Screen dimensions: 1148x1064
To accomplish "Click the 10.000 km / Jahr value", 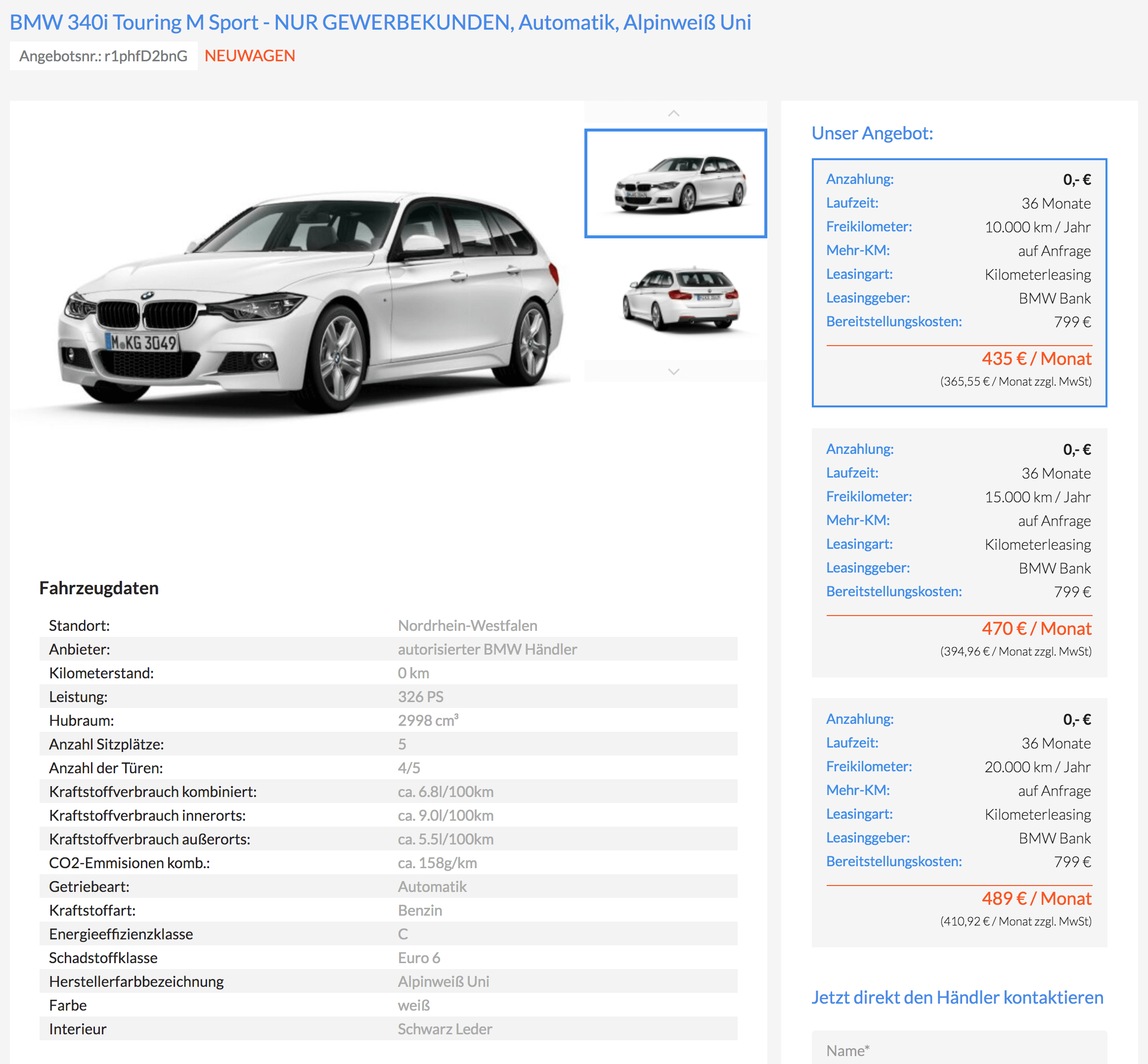I will (x=1037, y=227).
